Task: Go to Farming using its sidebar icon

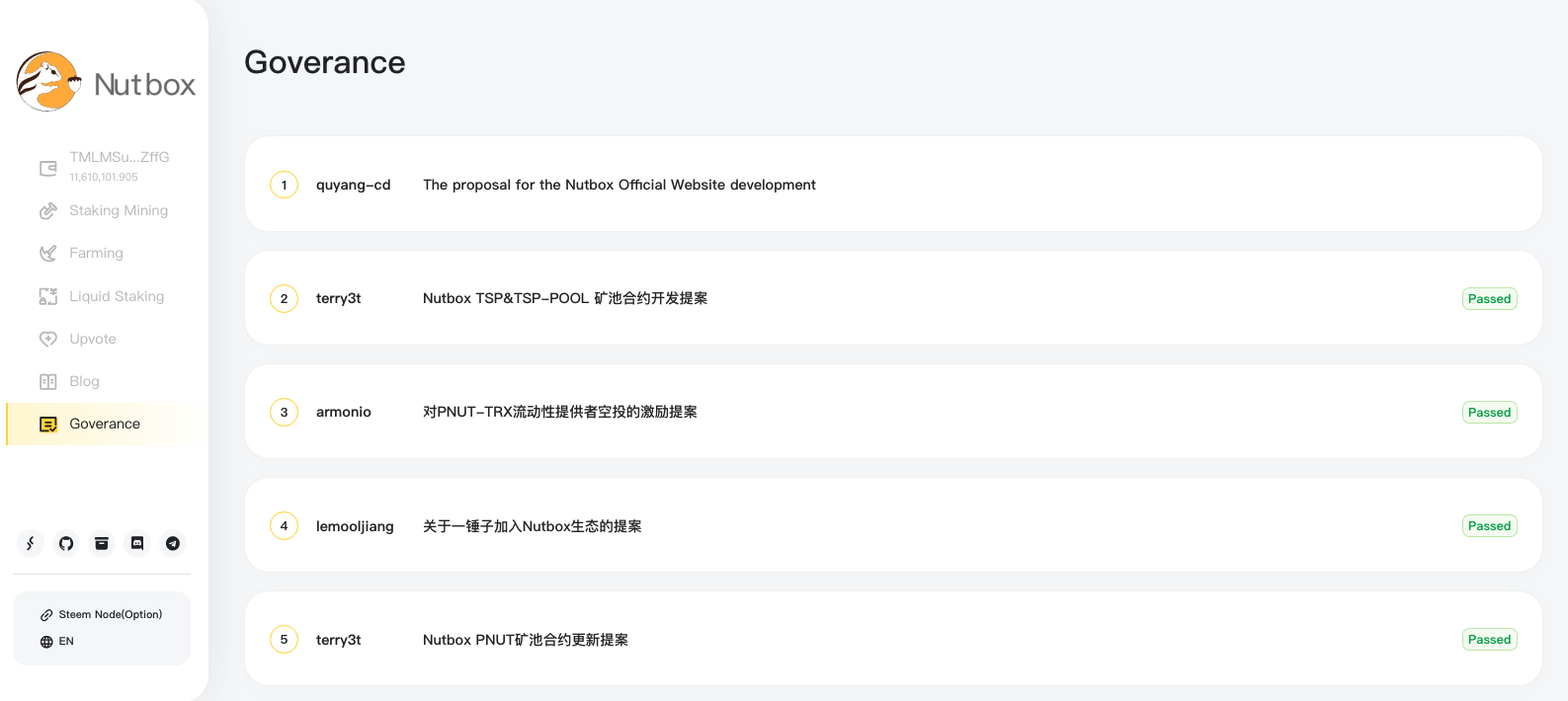Action: (x=47, y=254)
